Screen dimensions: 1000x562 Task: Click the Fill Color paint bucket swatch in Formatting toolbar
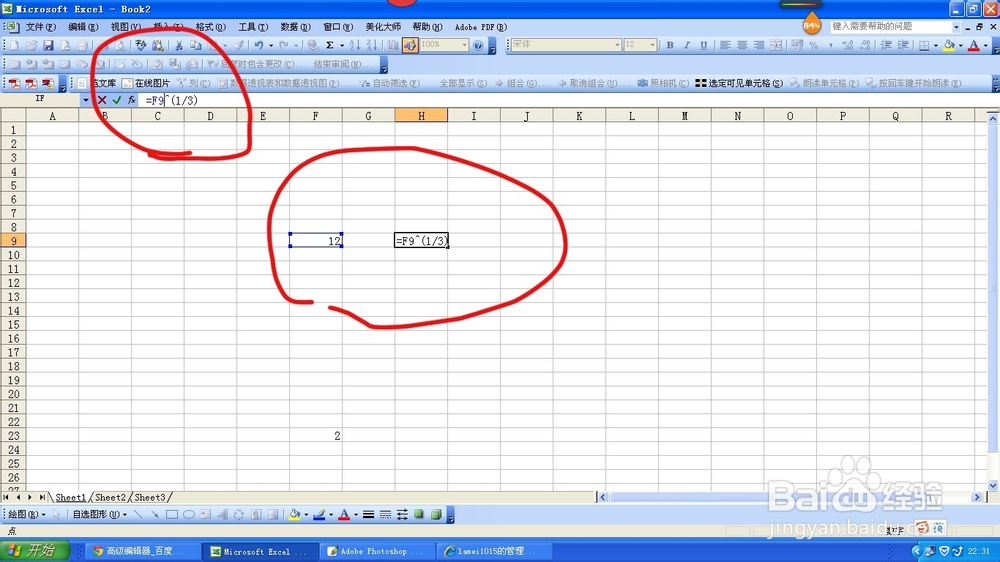coord(949,45)
